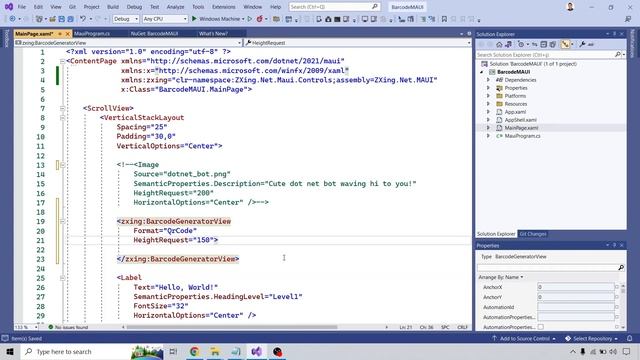
Task: Open Windows Machine target dropdown arrow
Action: tap(243, 19)
